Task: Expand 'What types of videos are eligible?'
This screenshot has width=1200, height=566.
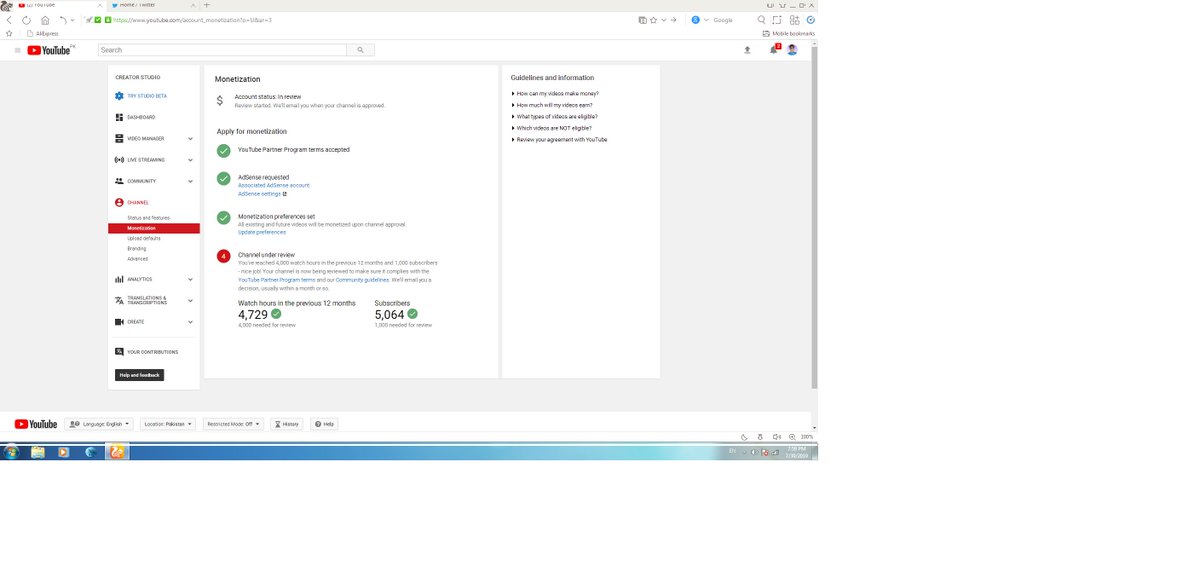Action: click(554, 117)
